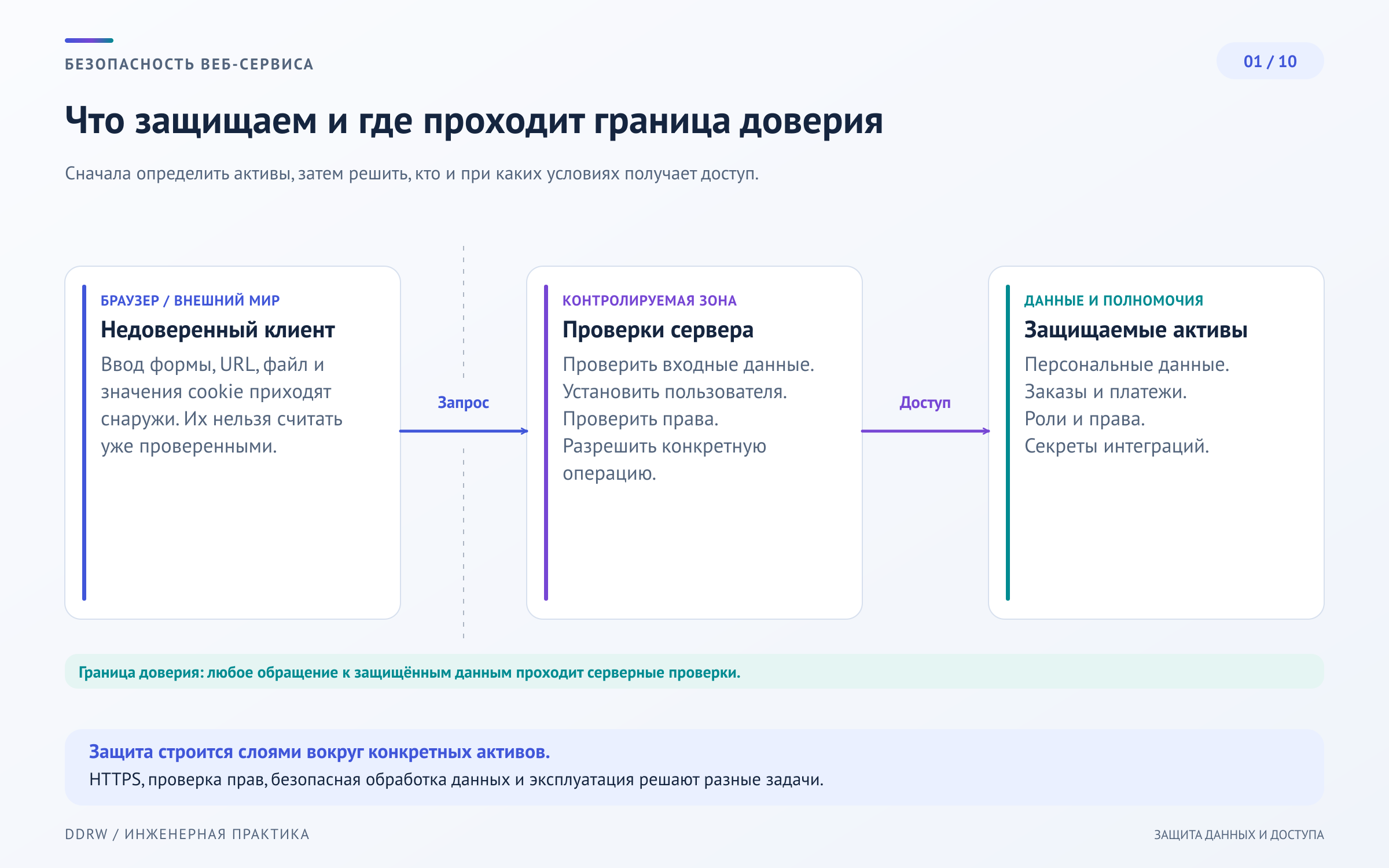Click the line "Роли и права."
1389x868 pixels.
[x=1085, y=419]
